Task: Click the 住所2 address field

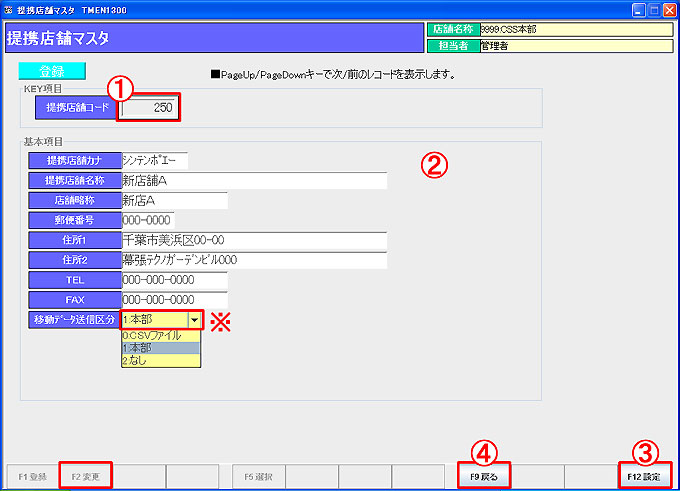Action: [254, 260]
